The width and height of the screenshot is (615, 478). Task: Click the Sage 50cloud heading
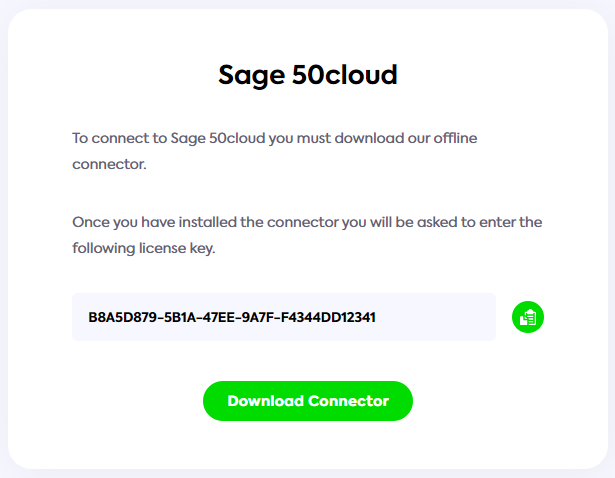click(x=307, y=75)
